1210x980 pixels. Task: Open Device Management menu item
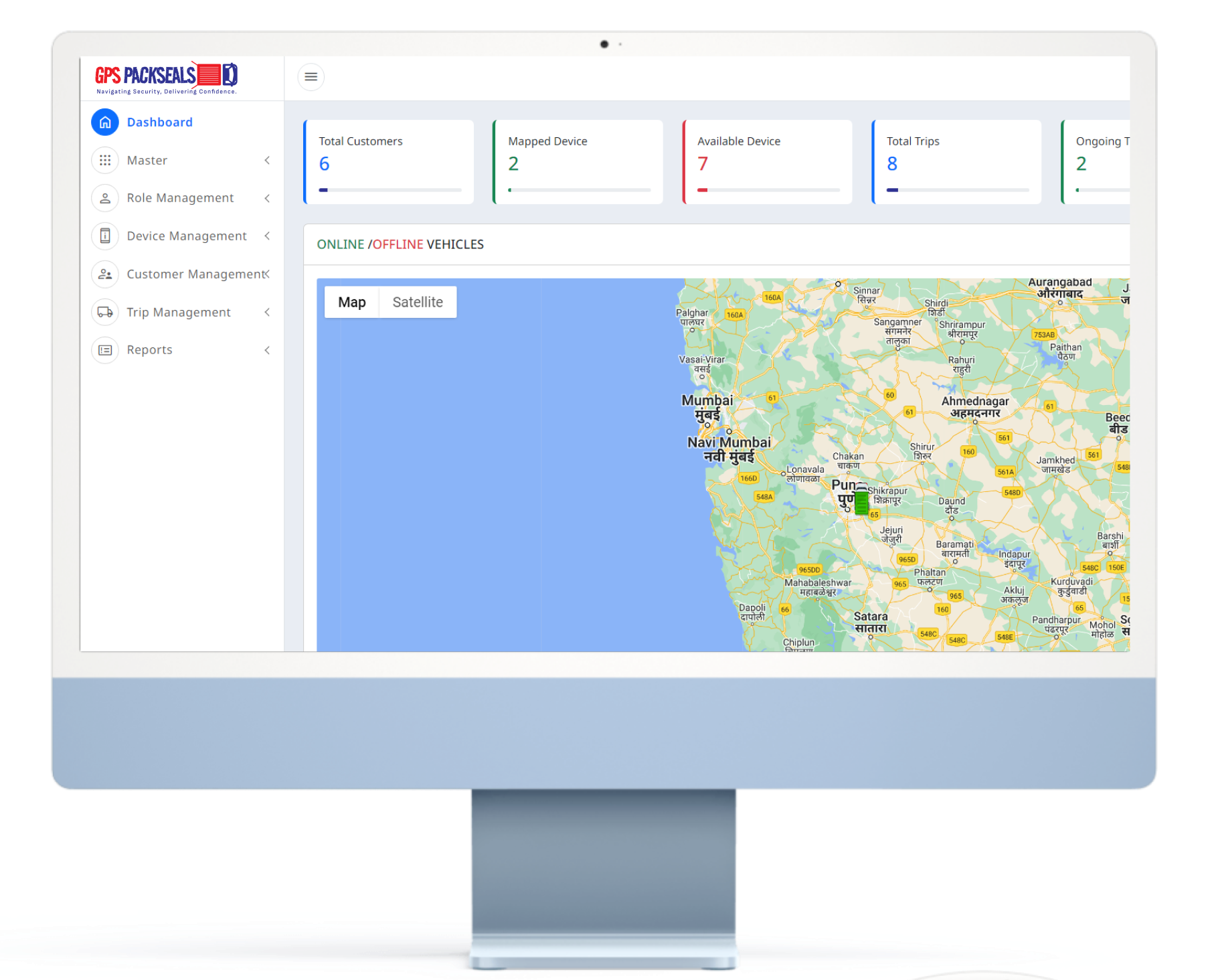(182, 236)
